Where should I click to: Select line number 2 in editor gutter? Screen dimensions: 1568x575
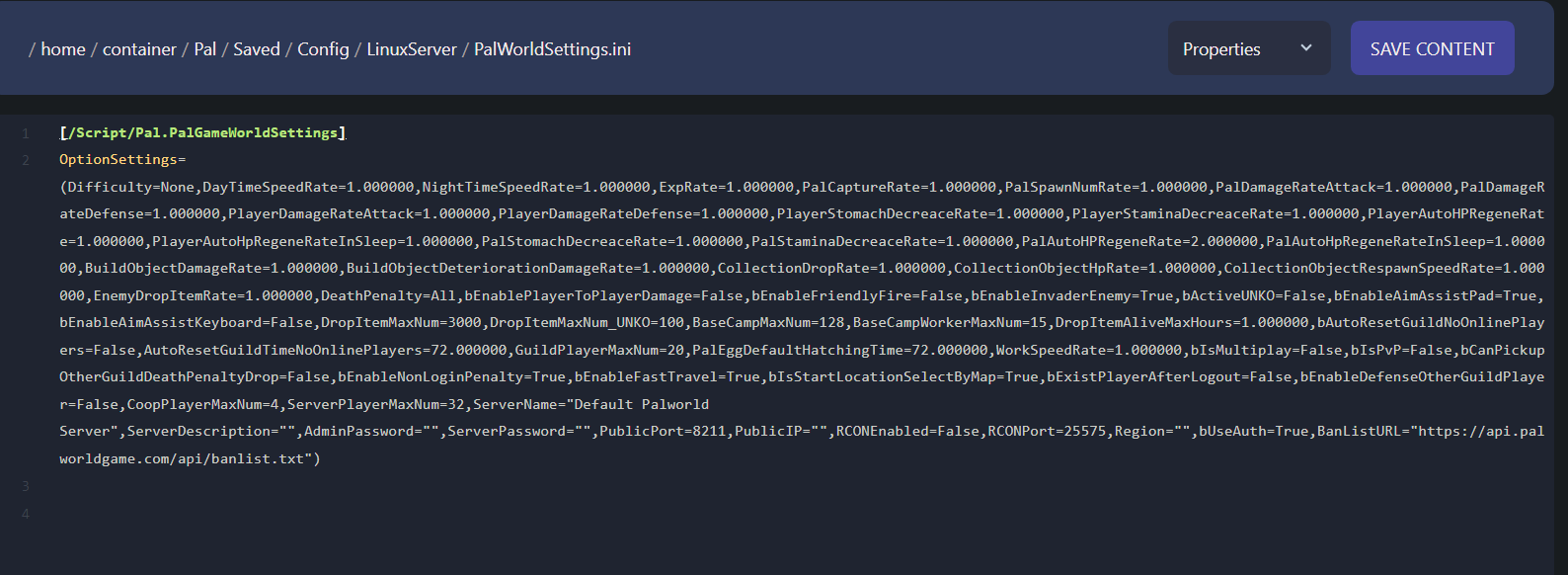(x=26, y=160)
